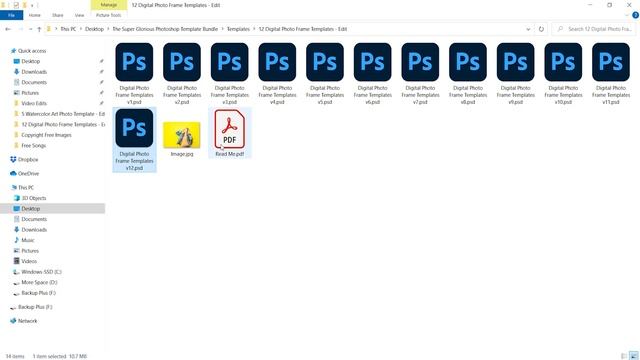640x360 pixels.
Task: Open Music under This PC
Action: click(28, 240)
